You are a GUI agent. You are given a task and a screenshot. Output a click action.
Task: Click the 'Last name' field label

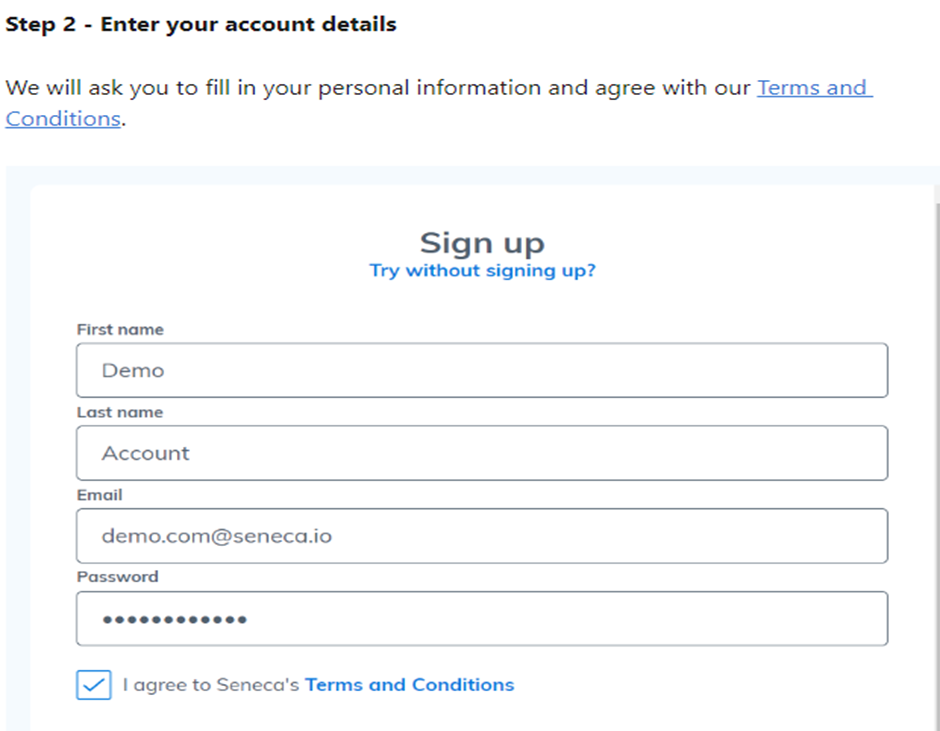pyautogui.click(x=120, y=412)
